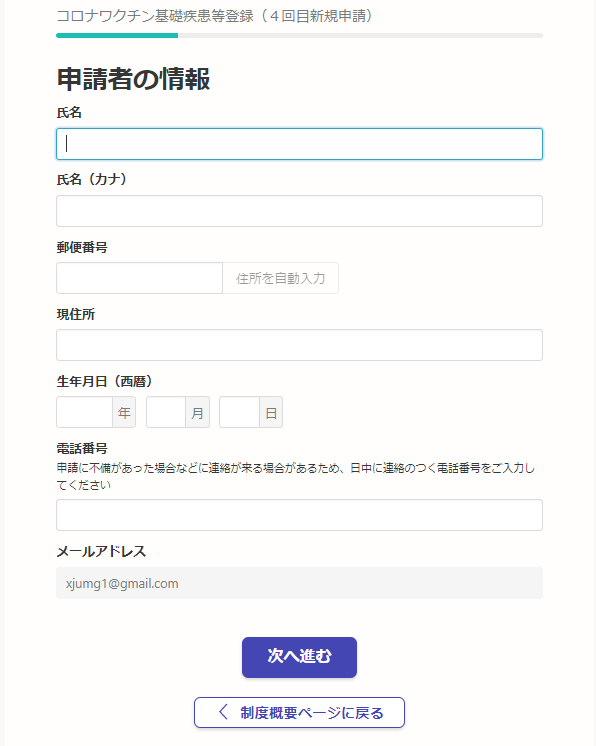Focus the 電話番号 phone number field
Viewport: 596px width, 746px height.
pos(299,515)
